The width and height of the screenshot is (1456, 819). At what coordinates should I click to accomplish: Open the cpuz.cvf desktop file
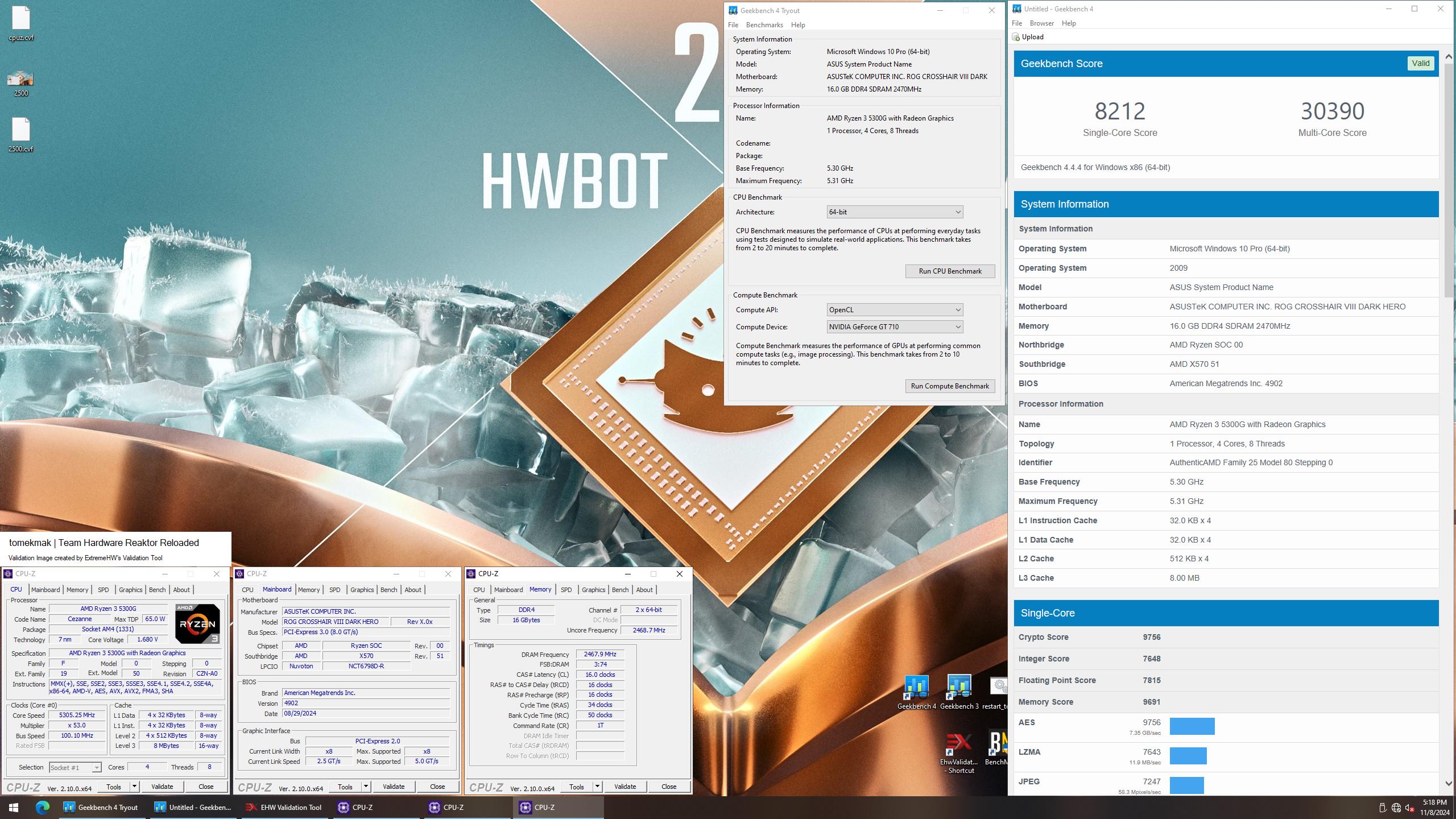coord(20,23)
